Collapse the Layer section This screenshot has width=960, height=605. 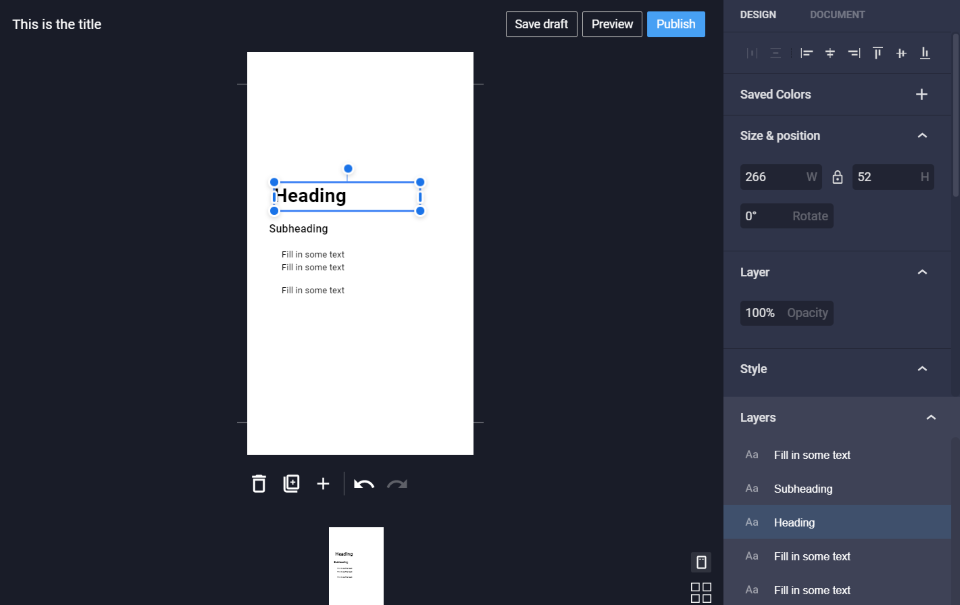pos(922,272)
